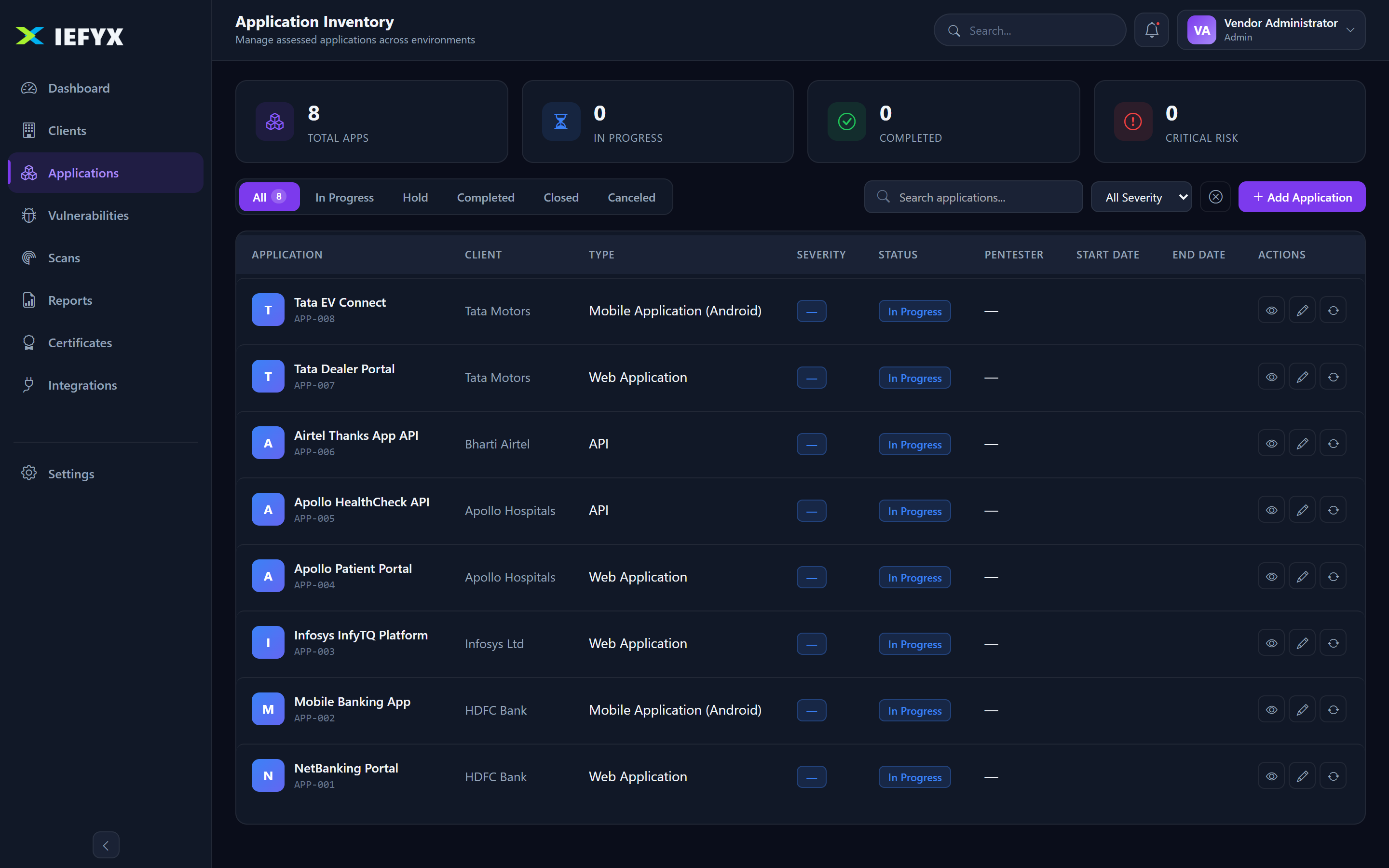This screenshot has width=1389, height=868.
Task: Switch to the Closed tab
Action: point(561,197)
